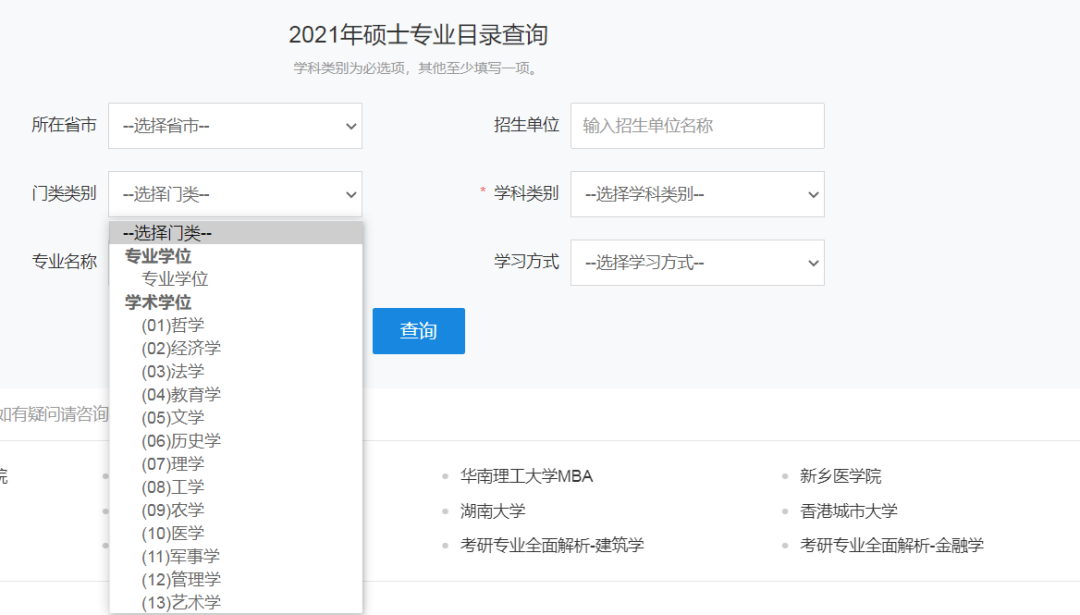Select (04)教育学 in the 门类 list
The height and width of the screenshot is (615, 1080).
click(184, 393)
